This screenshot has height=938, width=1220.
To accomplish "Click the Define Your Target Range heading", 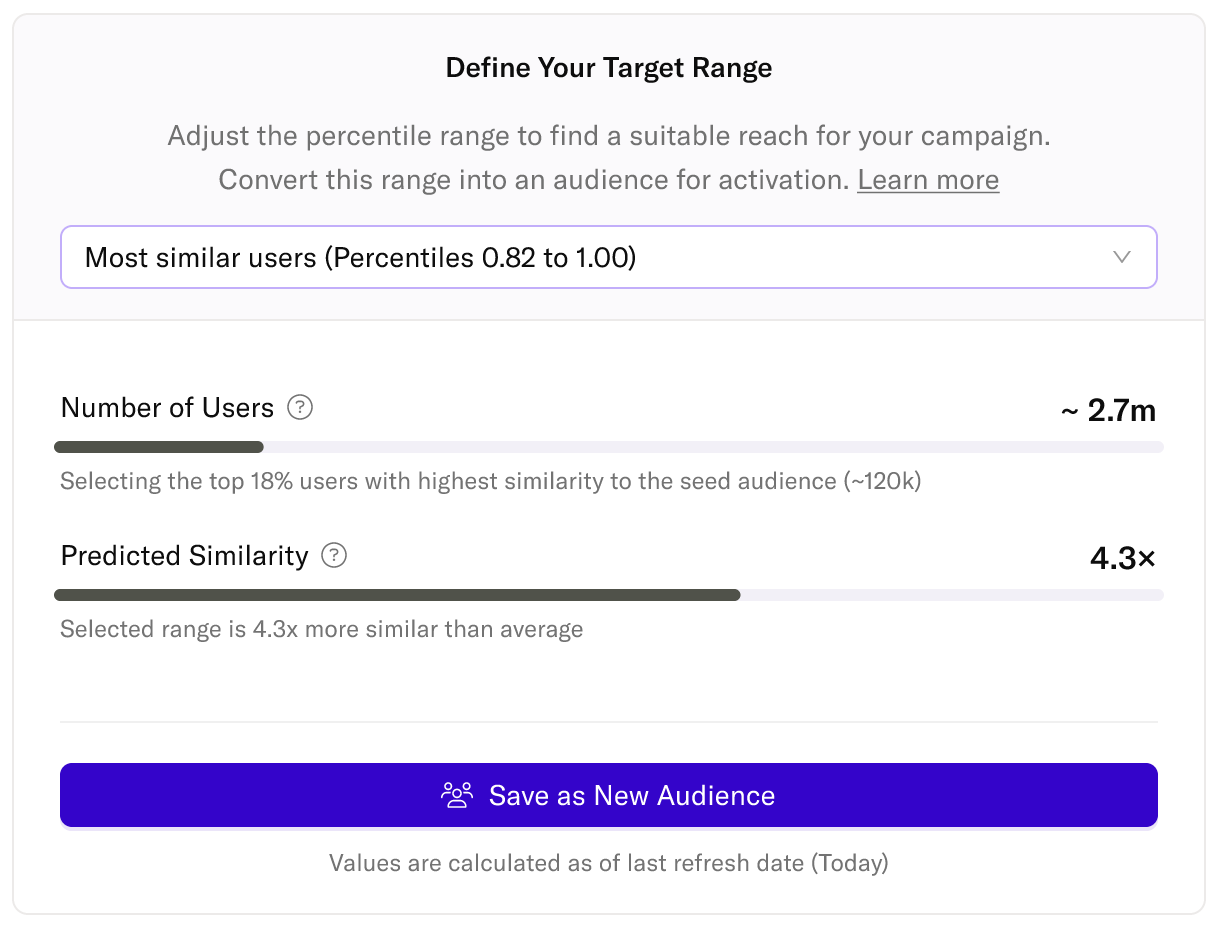I will [x=609, y=68].
